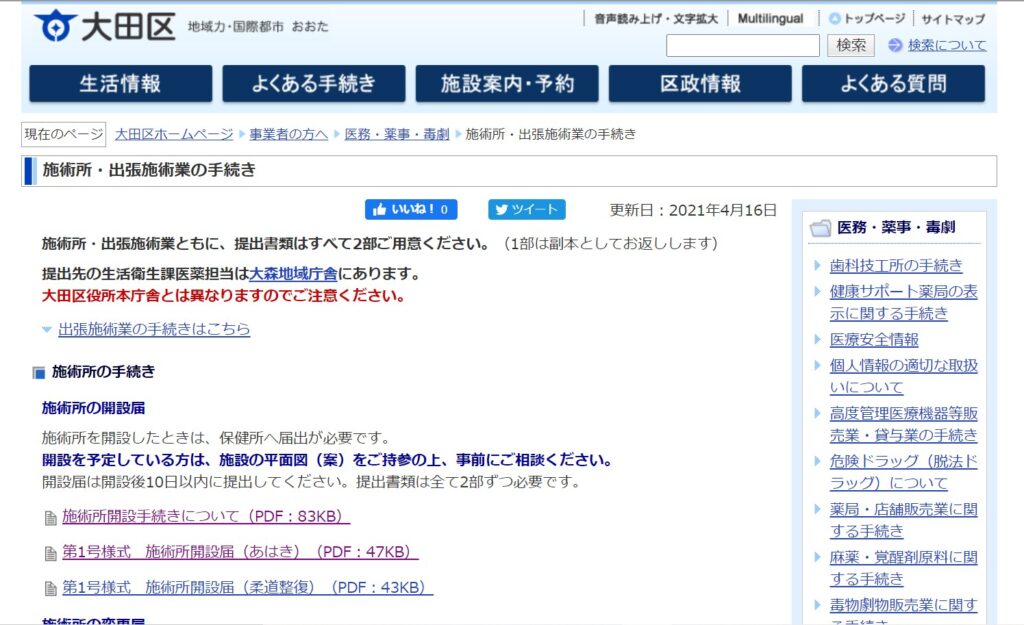Open Multilingual language options
Image resolution: width=1024 pixels, height=625 pixels.
pos(770,18)
